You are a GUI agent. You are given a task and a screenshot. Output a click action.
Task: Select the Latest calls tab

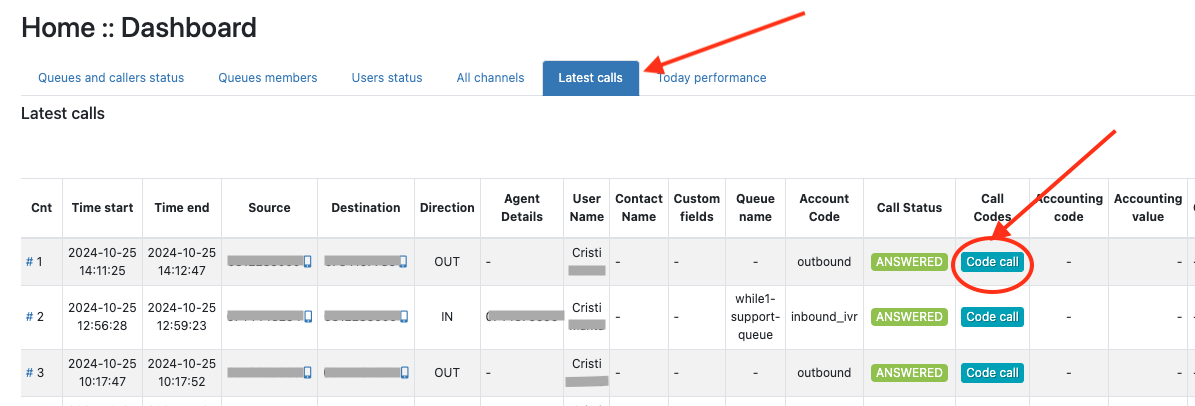click(x=590, y=78)
